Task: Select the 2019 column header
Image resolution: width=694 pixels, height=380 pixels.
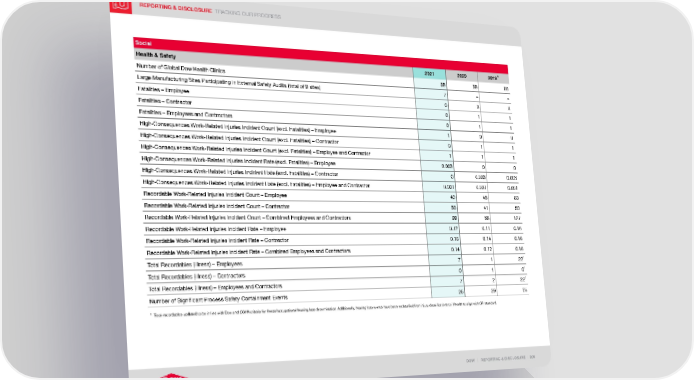Action: coord(493,78)
